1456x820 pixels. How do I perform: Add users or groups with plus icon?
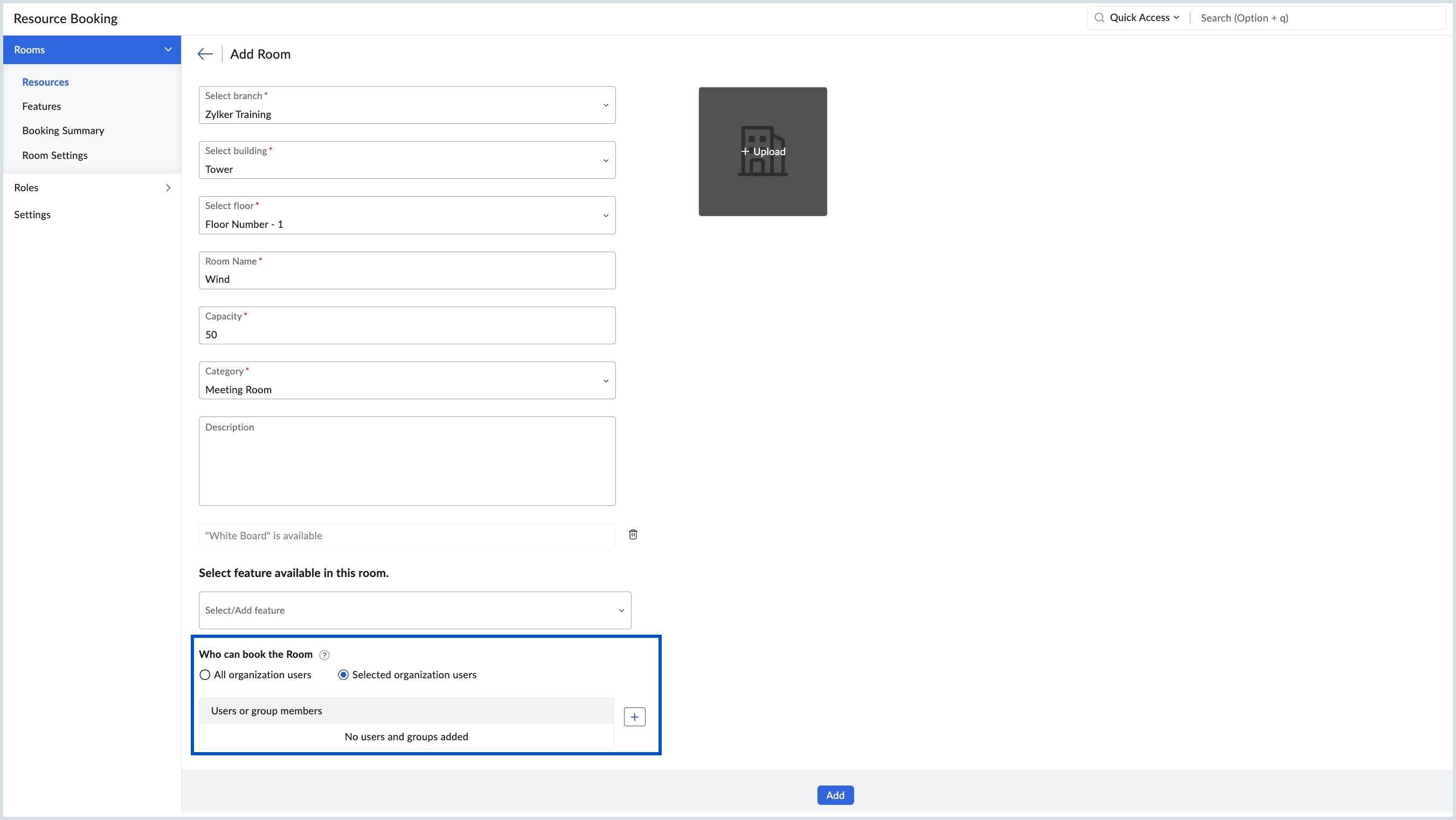(634, 717)
